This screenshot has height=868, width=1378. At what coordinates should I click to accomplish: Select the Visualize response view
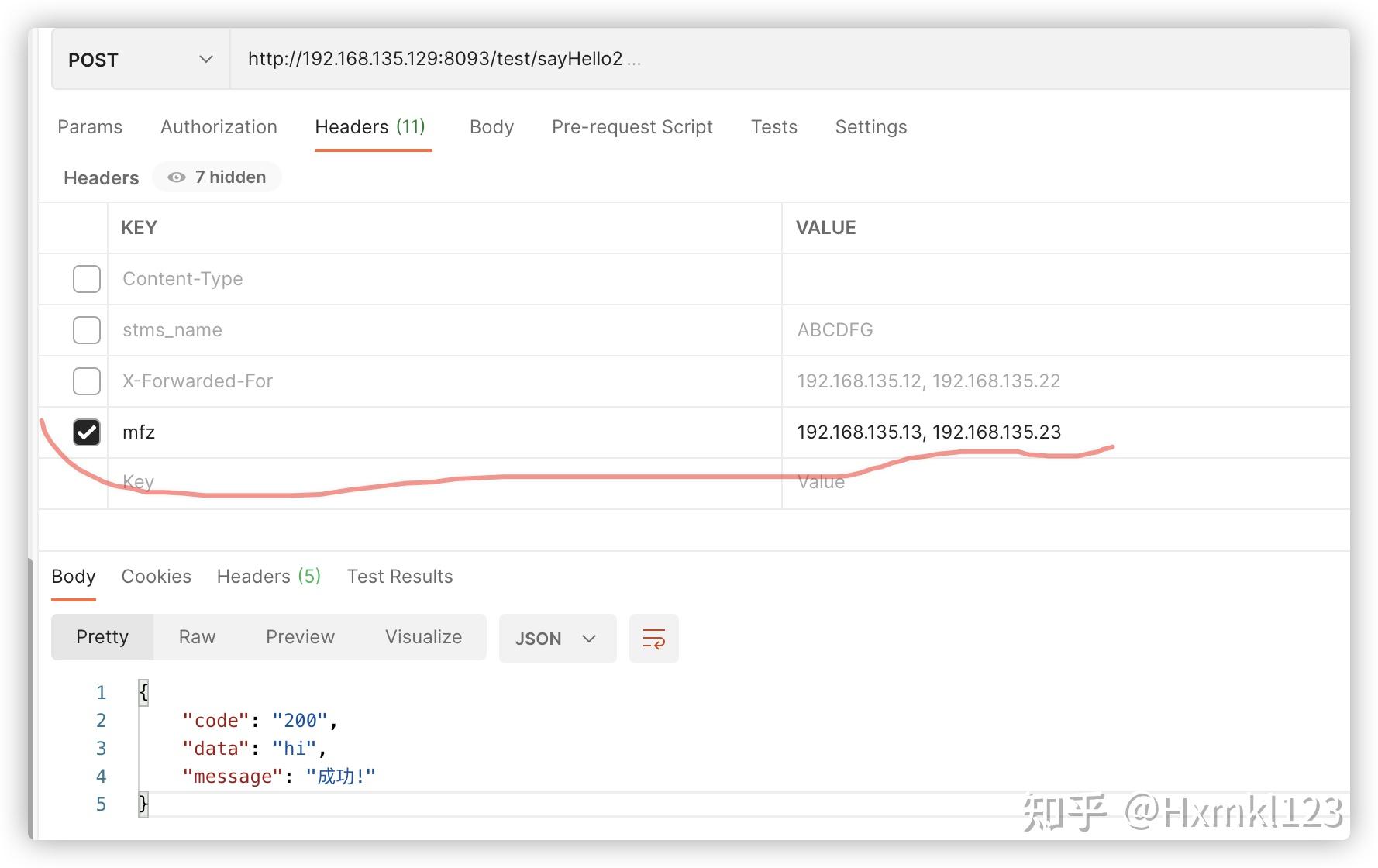tap(422, 636)
